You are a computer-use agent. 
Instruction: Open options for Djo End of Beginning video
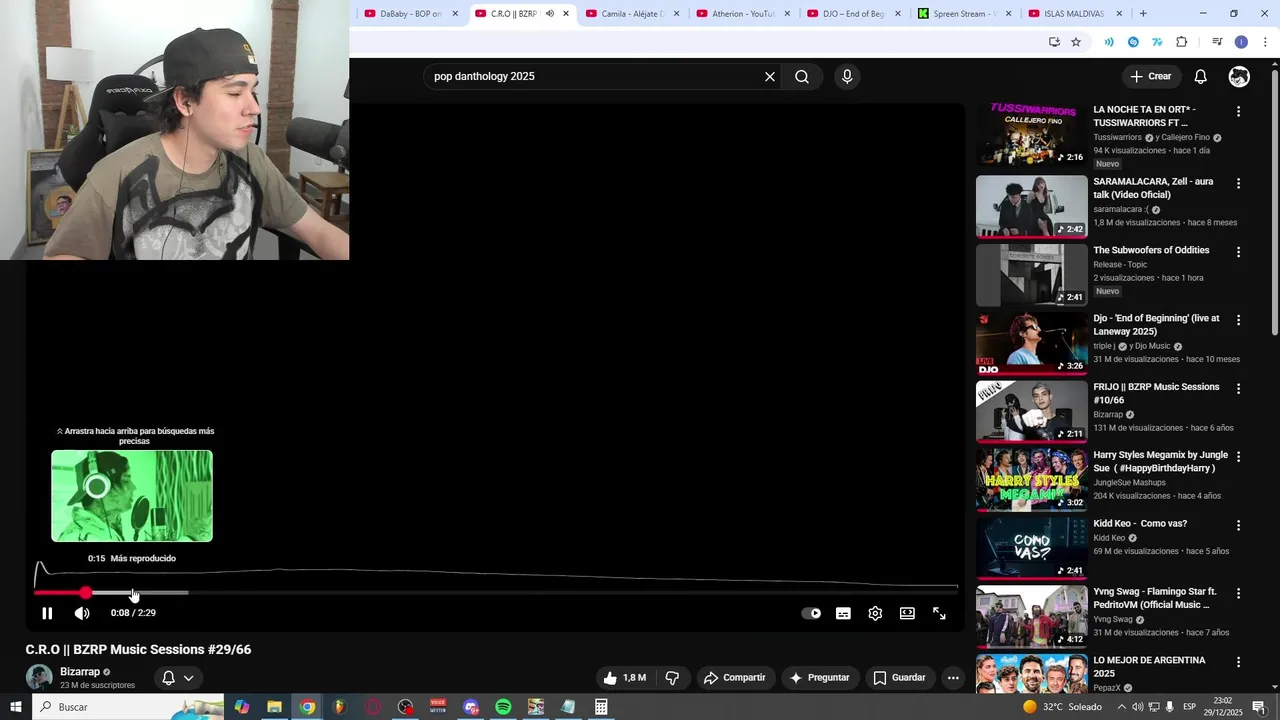pyautogui.click(x=1238, y=320)
